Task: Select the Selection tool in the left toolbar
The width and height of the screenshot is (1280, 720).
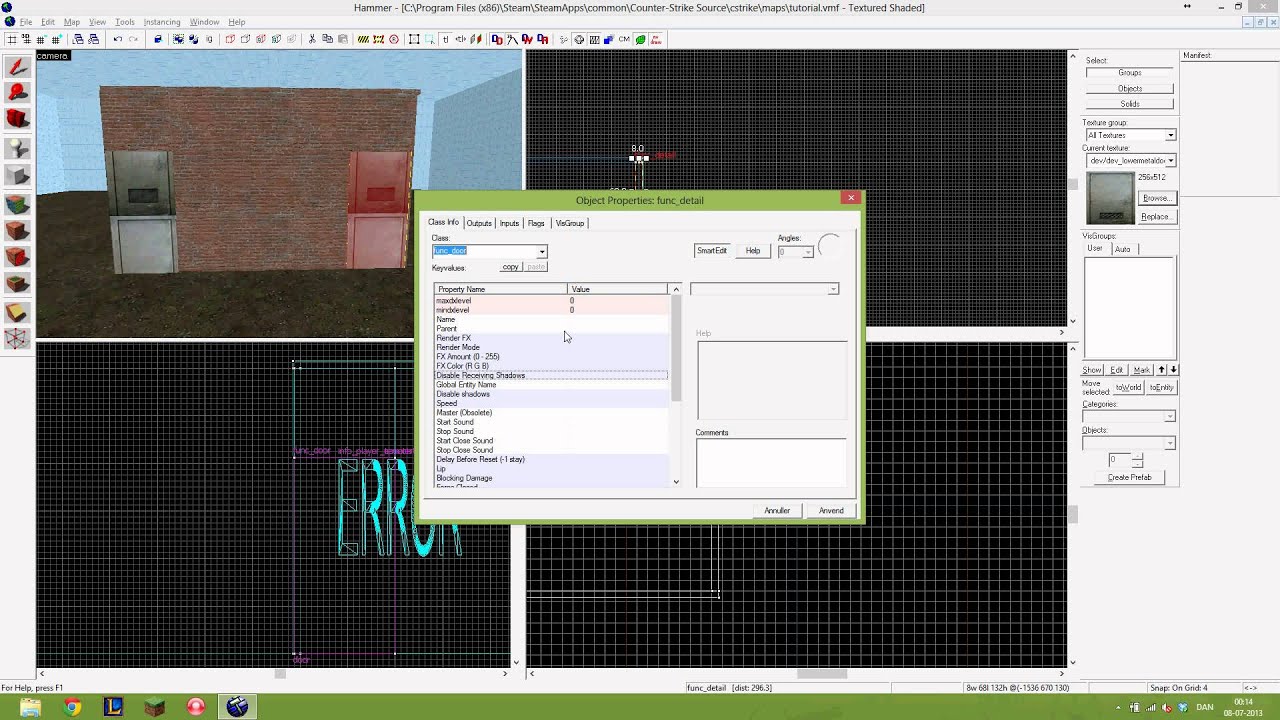Action: [x=17, y=68]
